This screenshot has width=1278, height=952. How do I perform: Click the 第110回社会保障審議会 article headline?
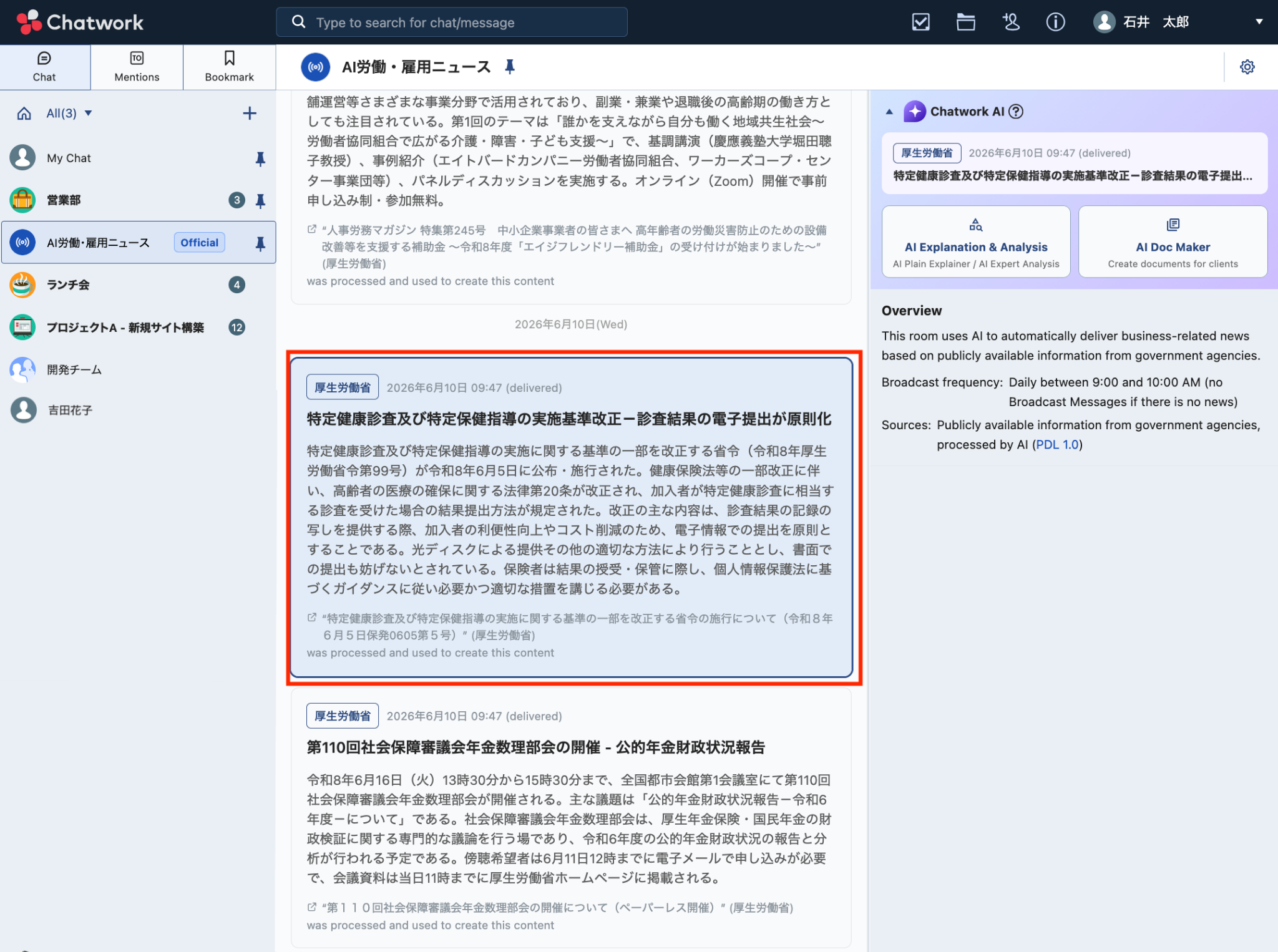[x=535, y=747]
